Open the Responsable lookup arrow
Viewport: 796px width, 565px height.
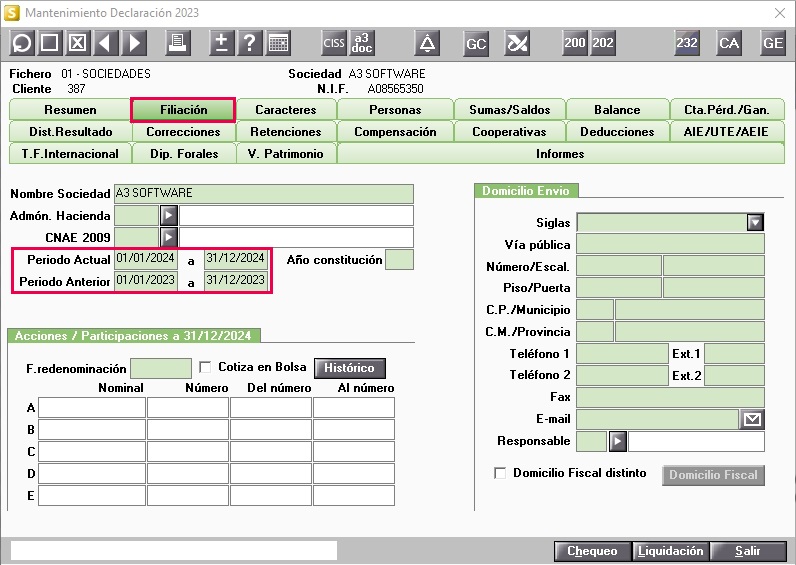(x=617, y=441)
